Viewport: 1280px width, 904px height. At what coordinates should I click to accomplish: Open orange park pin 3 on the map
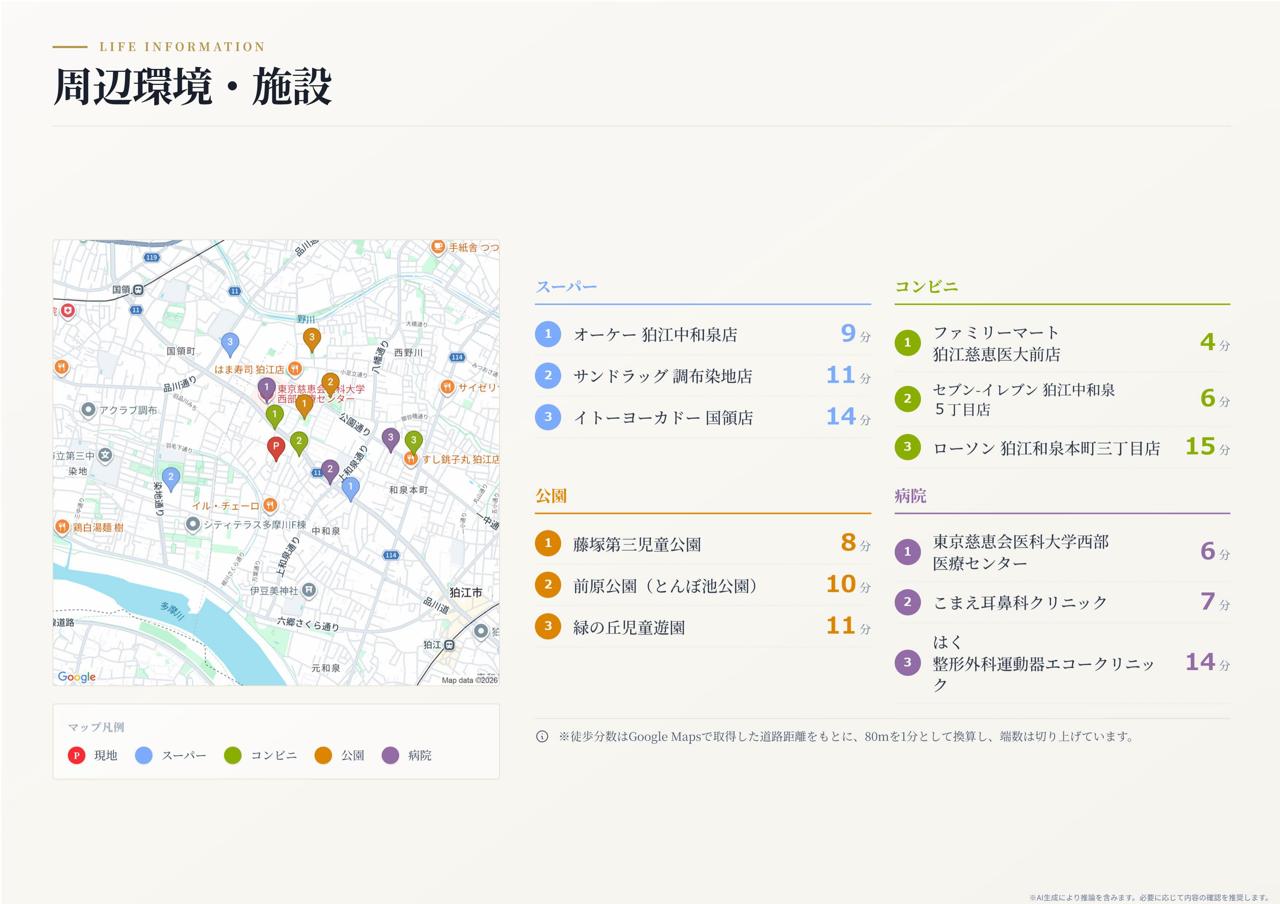pos(312,340)
